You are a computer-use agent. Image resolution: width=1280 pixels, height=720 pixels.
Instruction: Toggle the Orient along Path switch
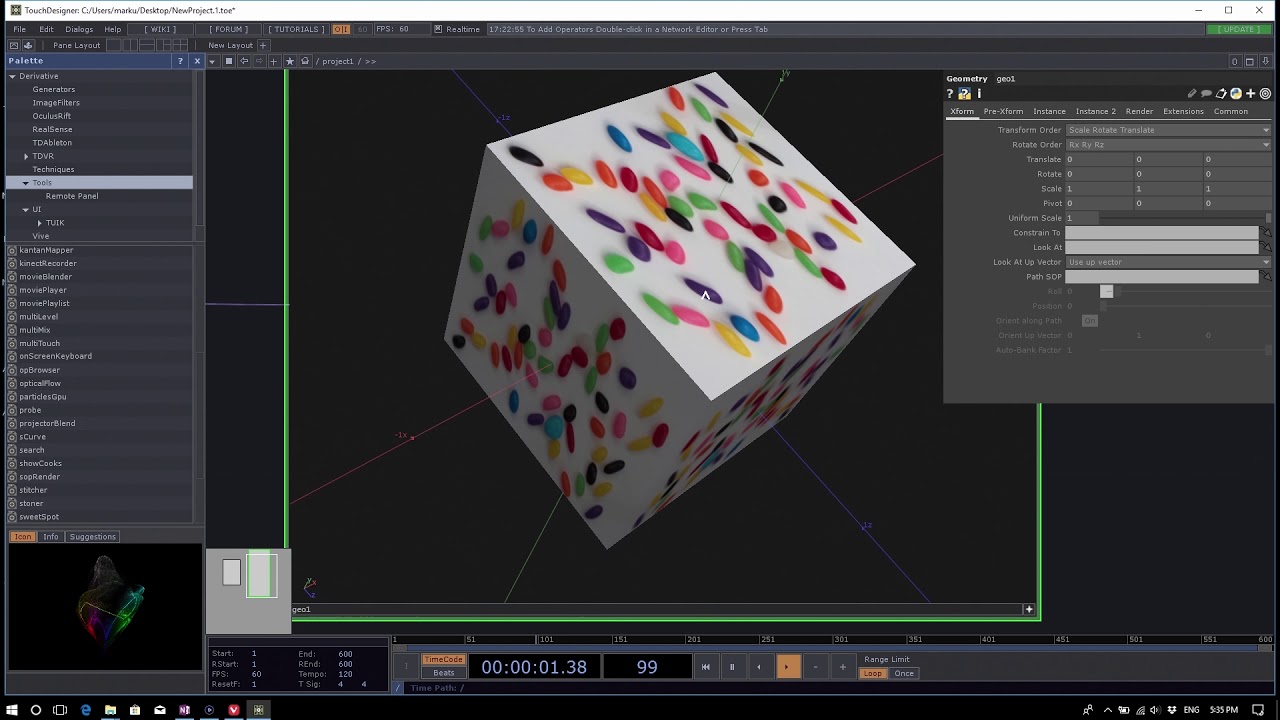click(x=1089, y=320)
